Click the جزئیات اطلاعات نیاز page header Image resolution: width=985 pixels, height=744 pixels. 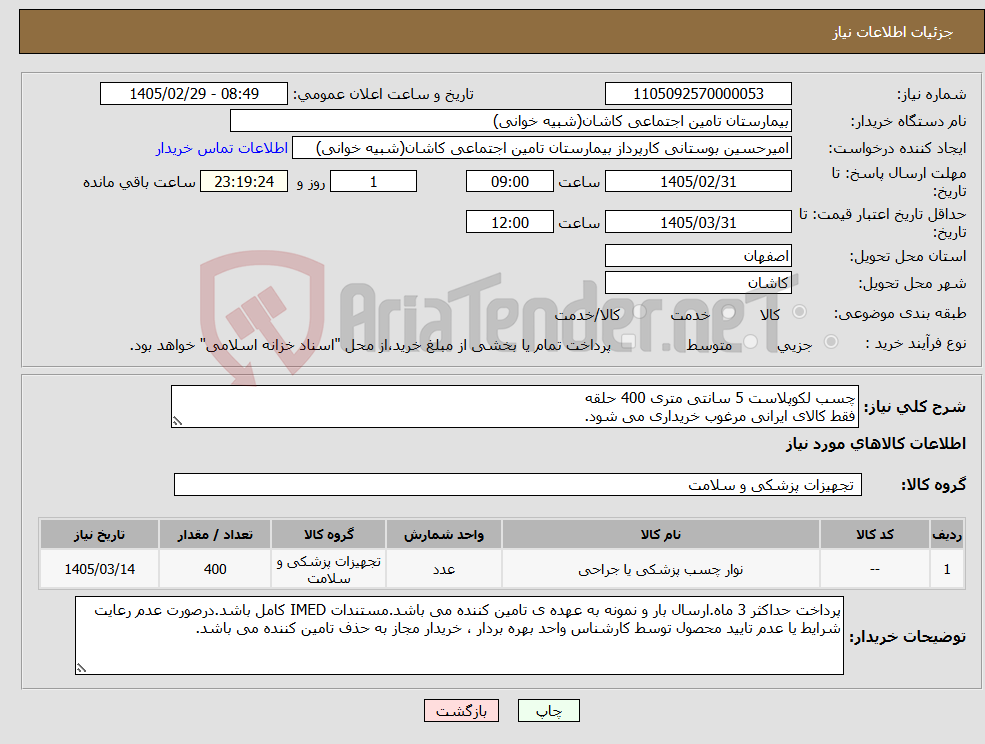(893, 32)
